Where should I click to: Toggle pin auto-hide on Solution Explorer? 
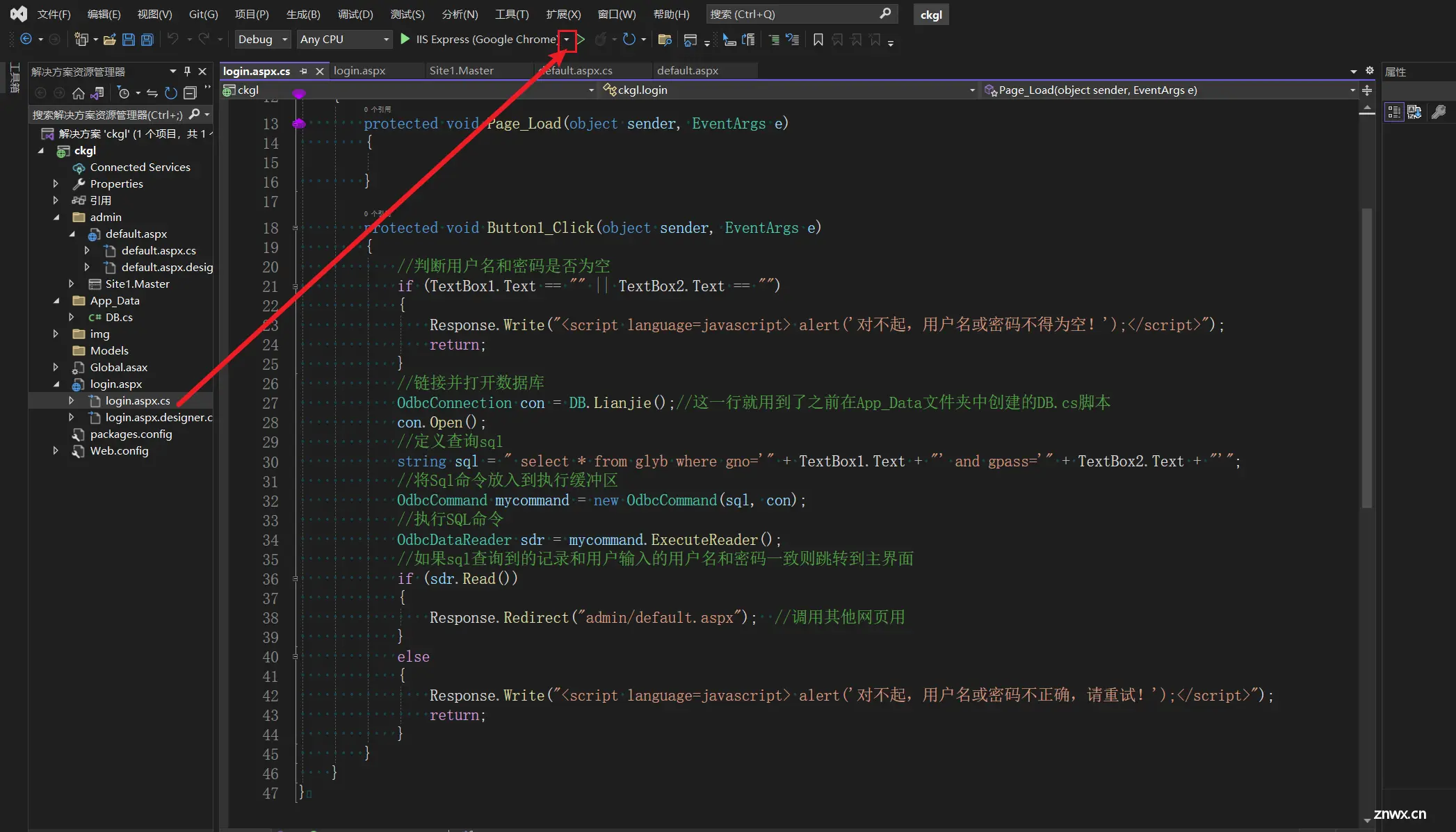187,71
